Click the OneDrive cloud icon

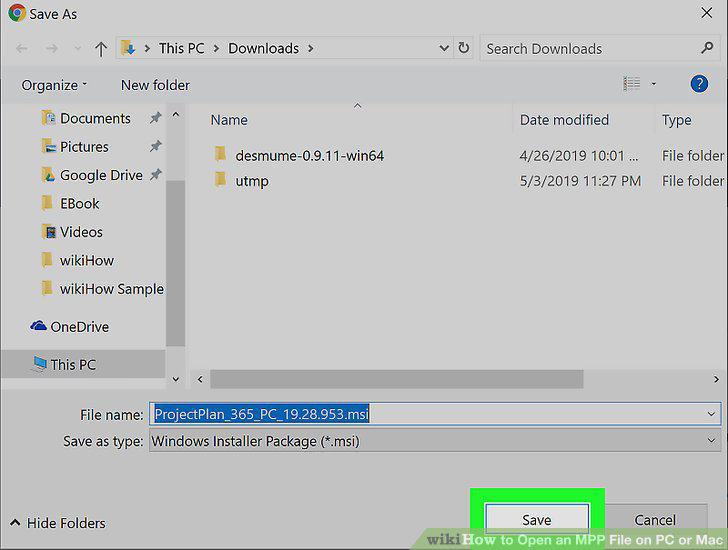(38, 325)
